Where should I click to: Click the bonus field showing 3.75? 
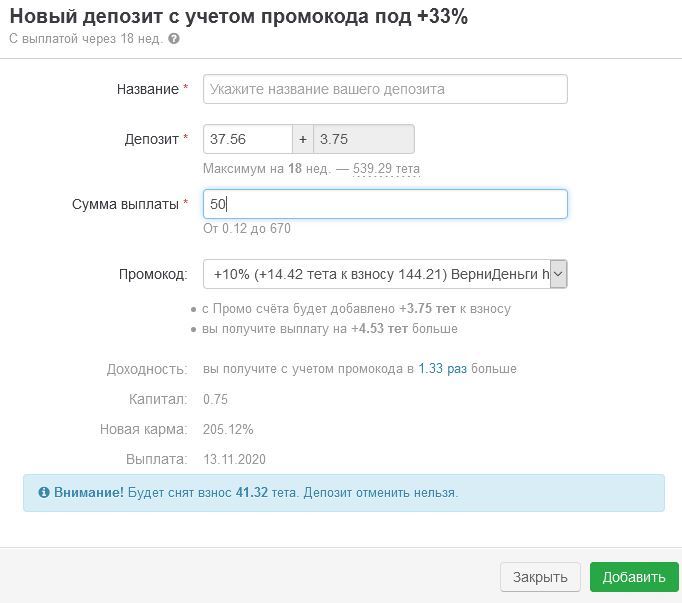tap(364, 139)
